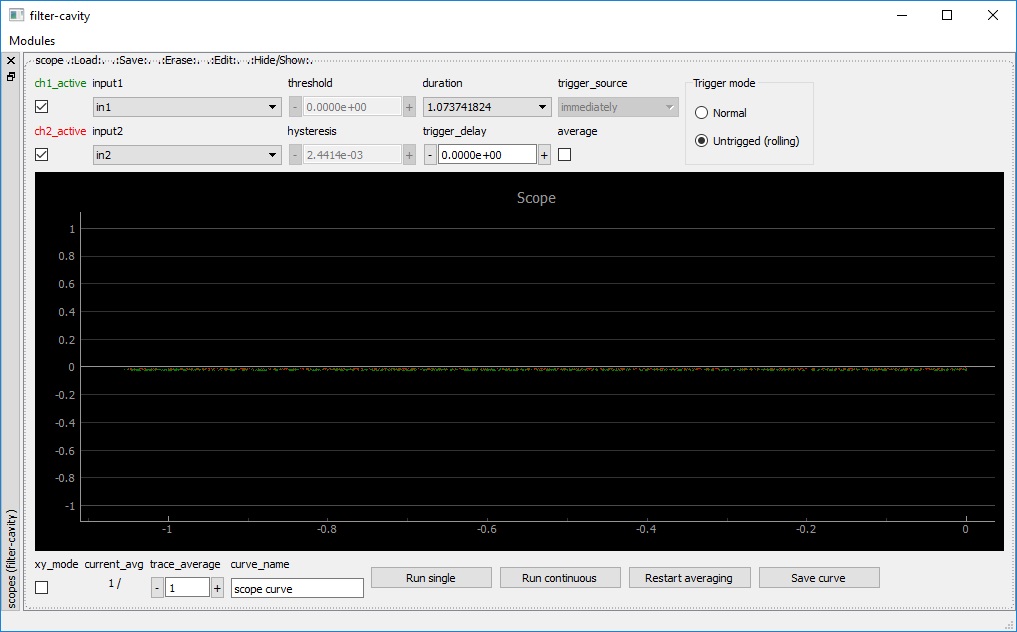Open the Modules menu
Image resolution: width=1017 pixels, height=632 pixels.
[32, 41]
